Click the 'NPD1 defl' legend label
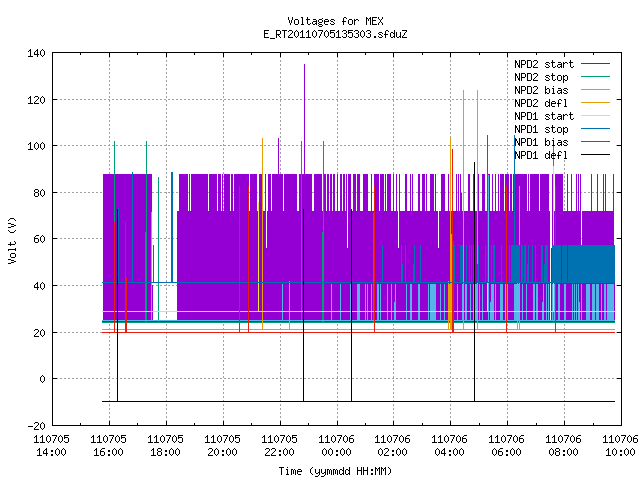 tap(541, 156)
